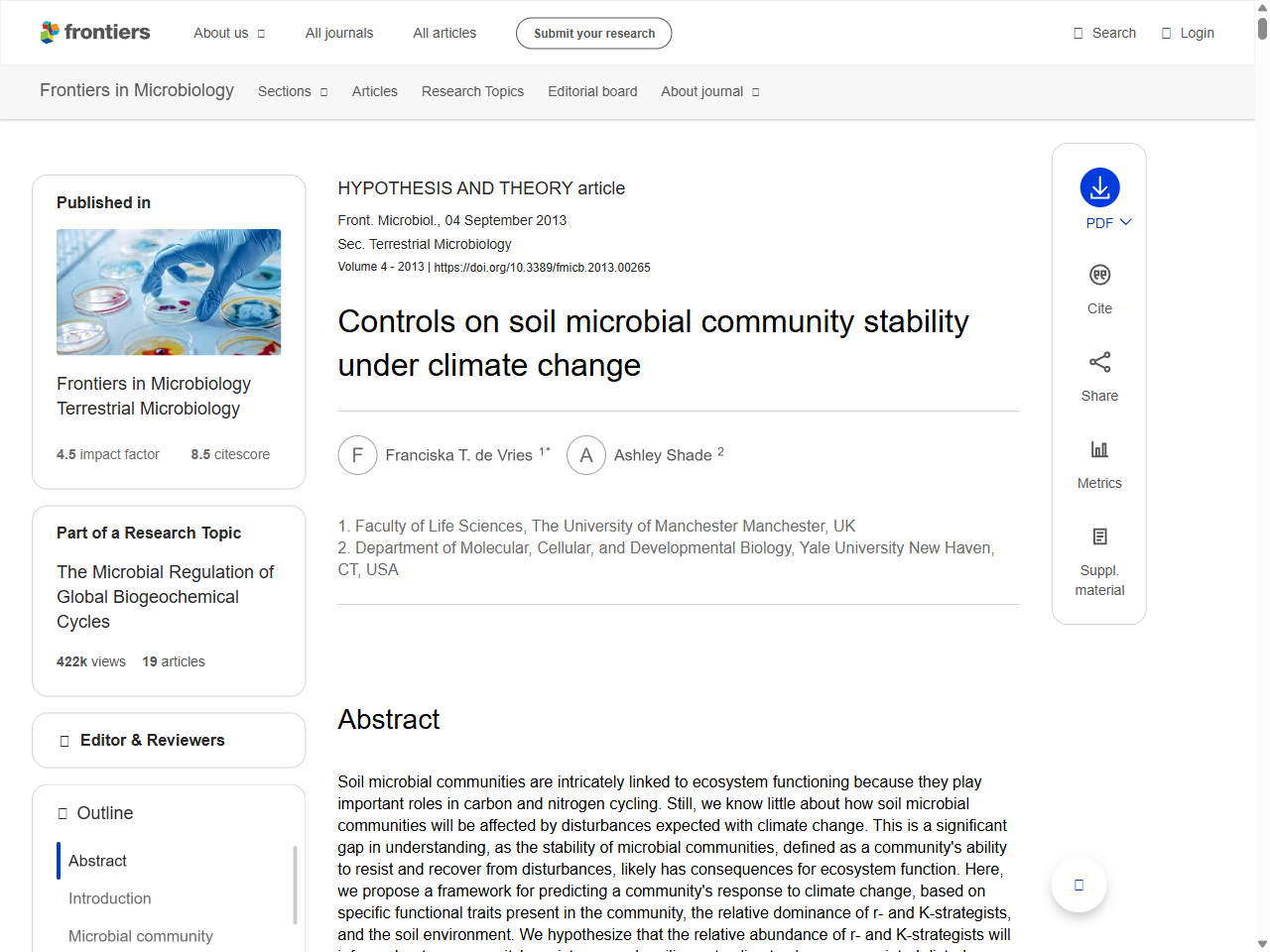Switch to the Research Topics tab

click(472, 91)
